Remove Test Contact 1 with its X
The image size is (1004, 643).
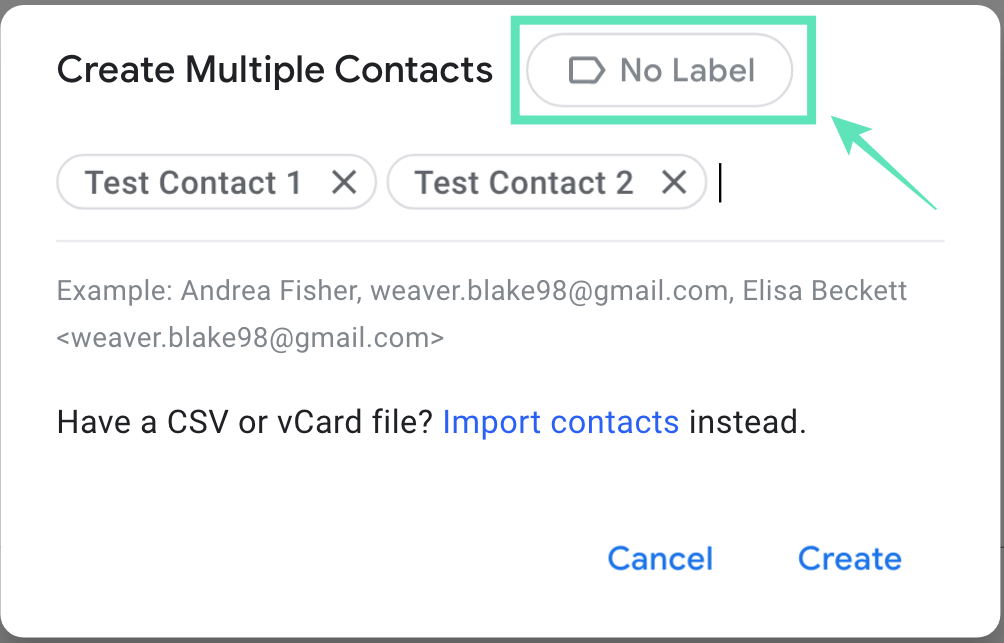344,183
